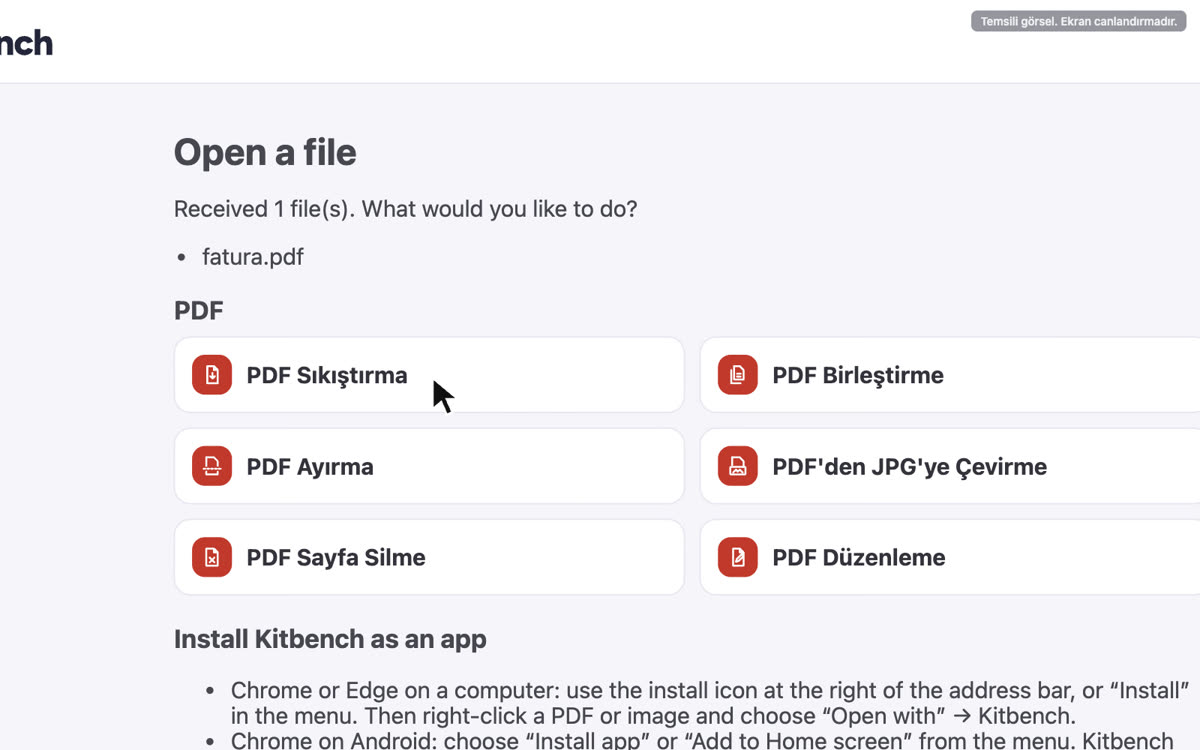The width and height of the screenshot is (1200, 750).
Task: Click the Chrome on Android install instruction
Action: [x=702, y=740]
